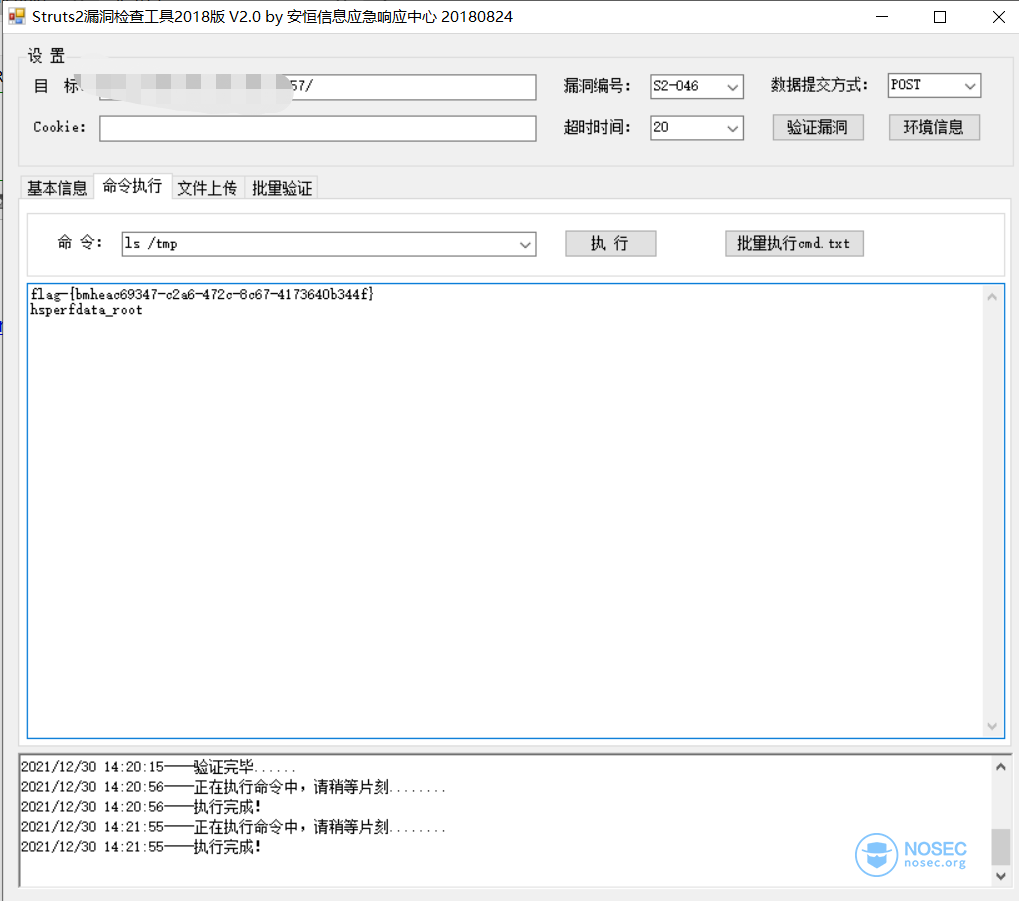Click log panel scrollbar up arrow
Screen dimensions: 1019x901
point(1001,767)
